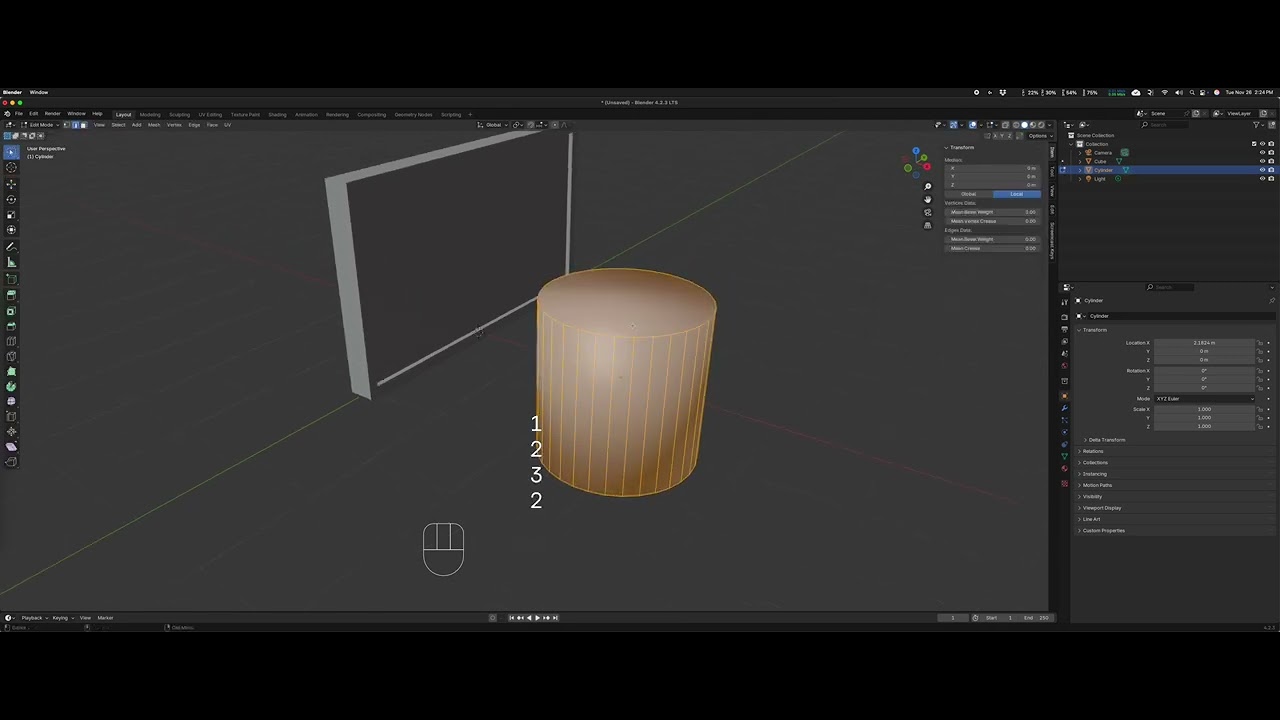
Task: Click the vertices Mean Bevel Weight slider
Action: click(x=992, y=212)
